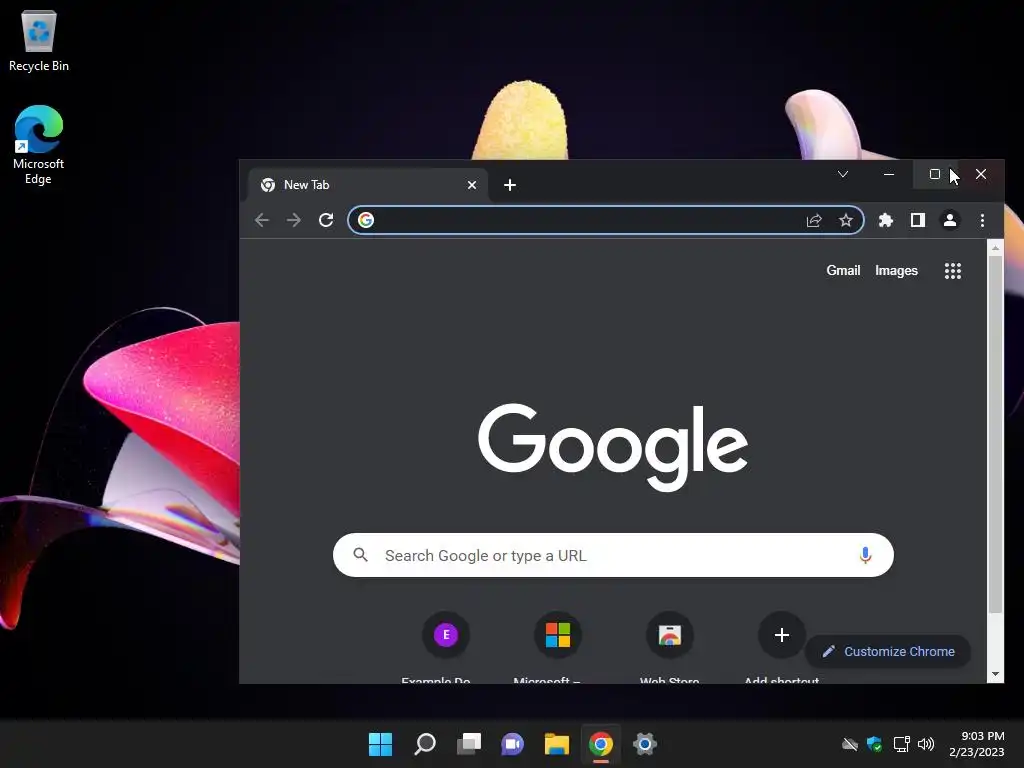Viewport: 1024px width, 768px height.
Task: Click the tray icon left of Windows Security
Action: click(x=849, y=744)
